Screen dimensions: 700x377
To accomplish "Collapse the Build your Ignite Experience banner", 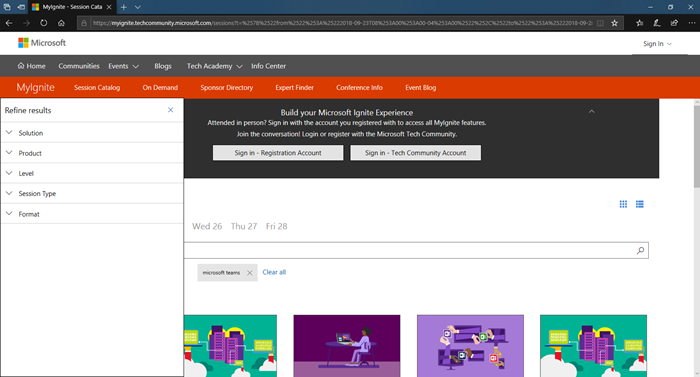I will tap(592, 111).
